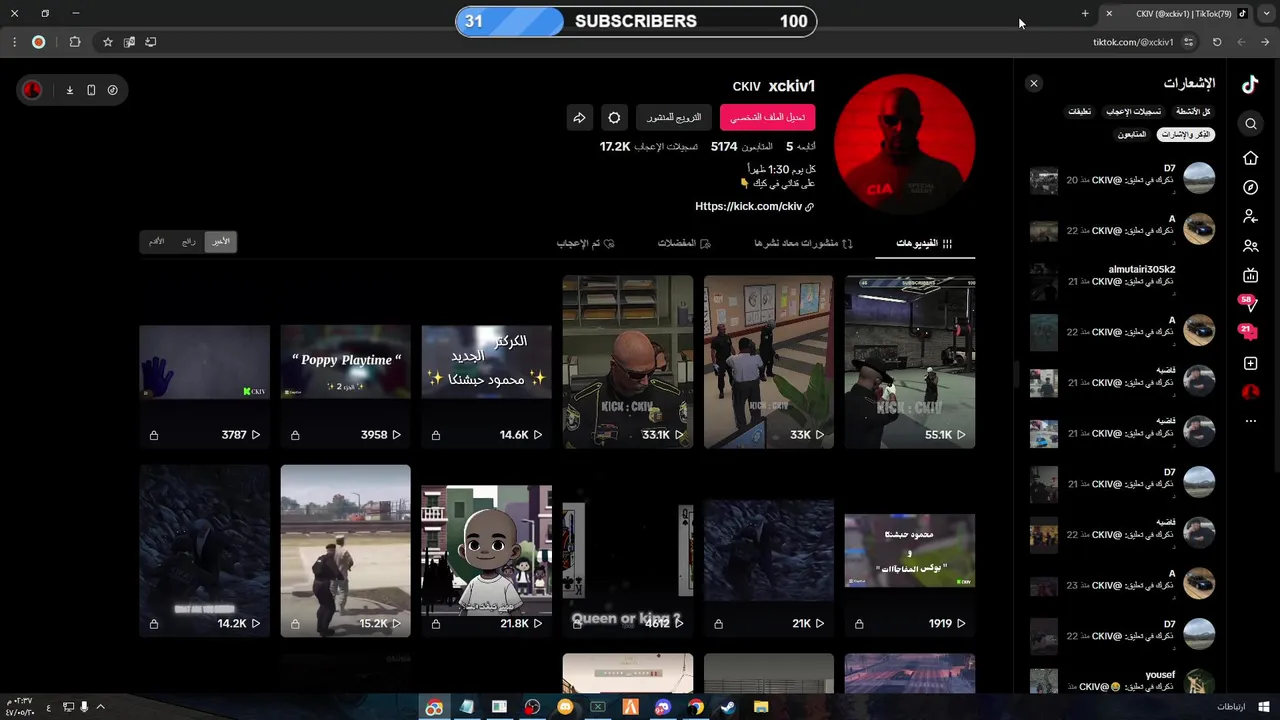Expand the tab search chevron dropdown
The height and width of the screenshot is (720, 1280).
point(1268,13)
